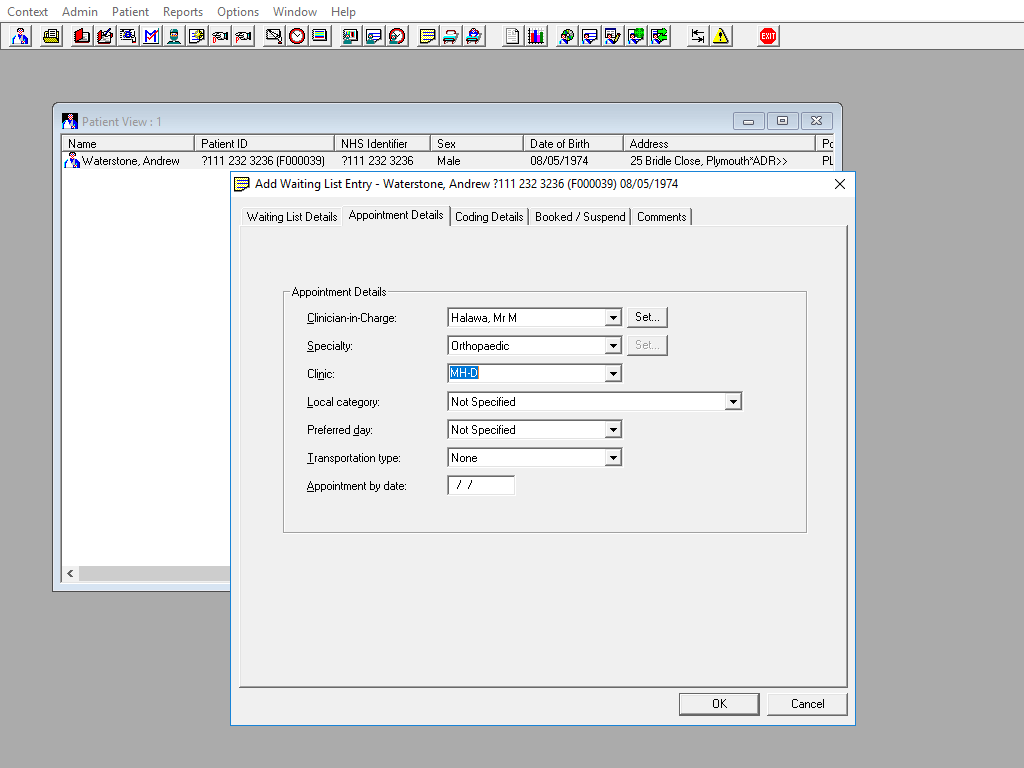Open the Patient menu
Viewport: 1024px width, 768px height.
tap(130, 12)
